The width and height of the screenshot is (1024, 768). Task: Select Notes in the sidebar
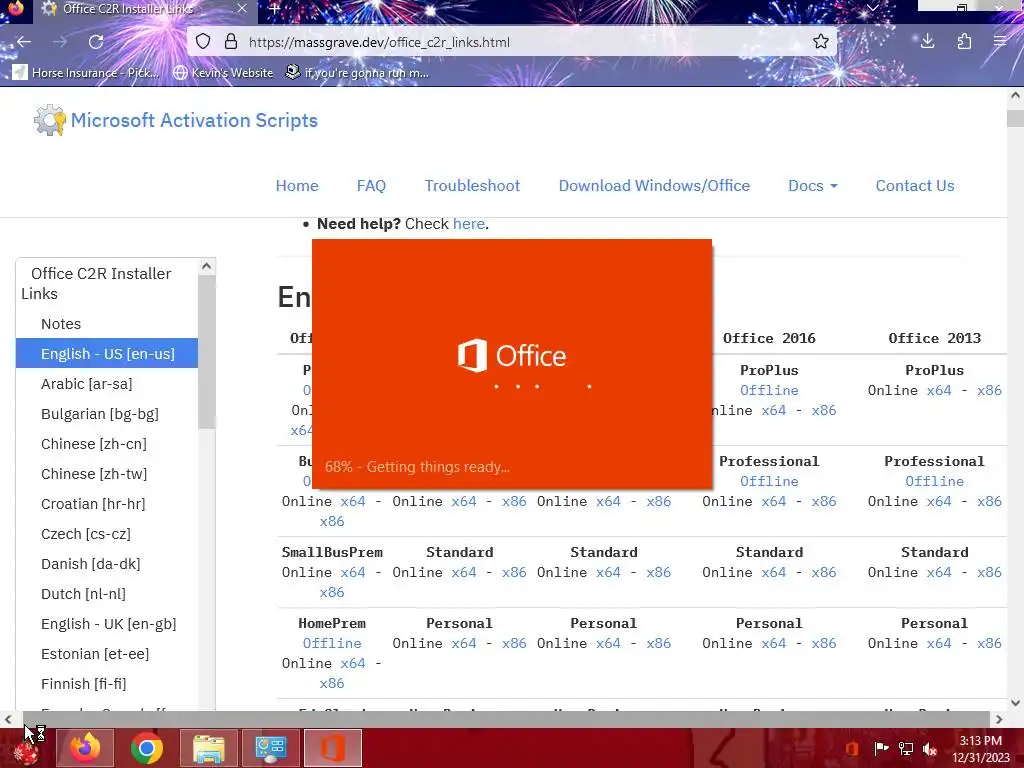[x=61, y=324]
